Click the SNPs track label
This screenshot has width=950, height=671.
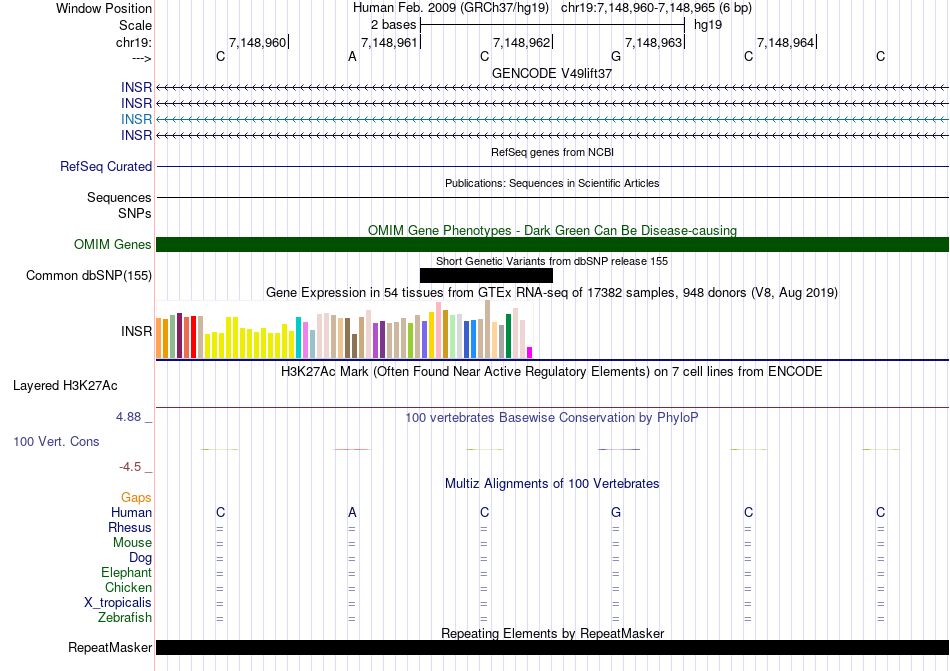pos(135,213)
